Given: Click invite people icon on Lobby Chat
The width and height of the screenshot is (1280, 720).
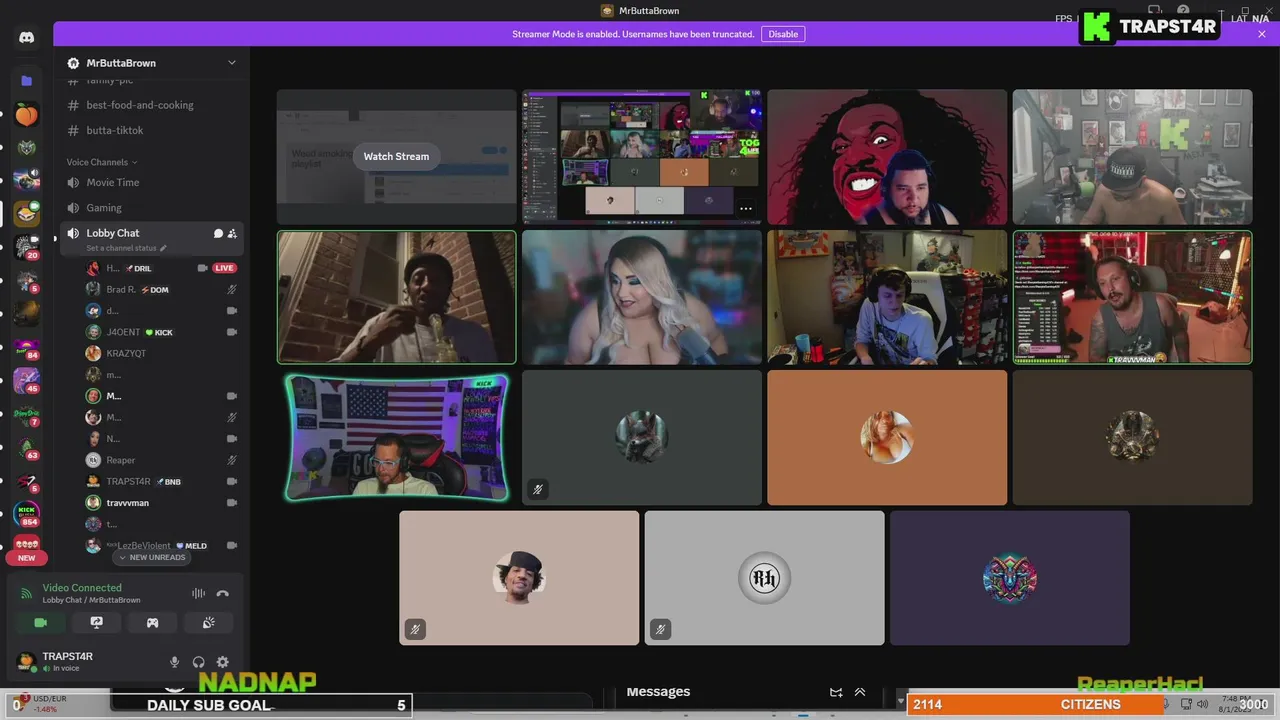Looking at the screenshot, I should coord(232,233).
